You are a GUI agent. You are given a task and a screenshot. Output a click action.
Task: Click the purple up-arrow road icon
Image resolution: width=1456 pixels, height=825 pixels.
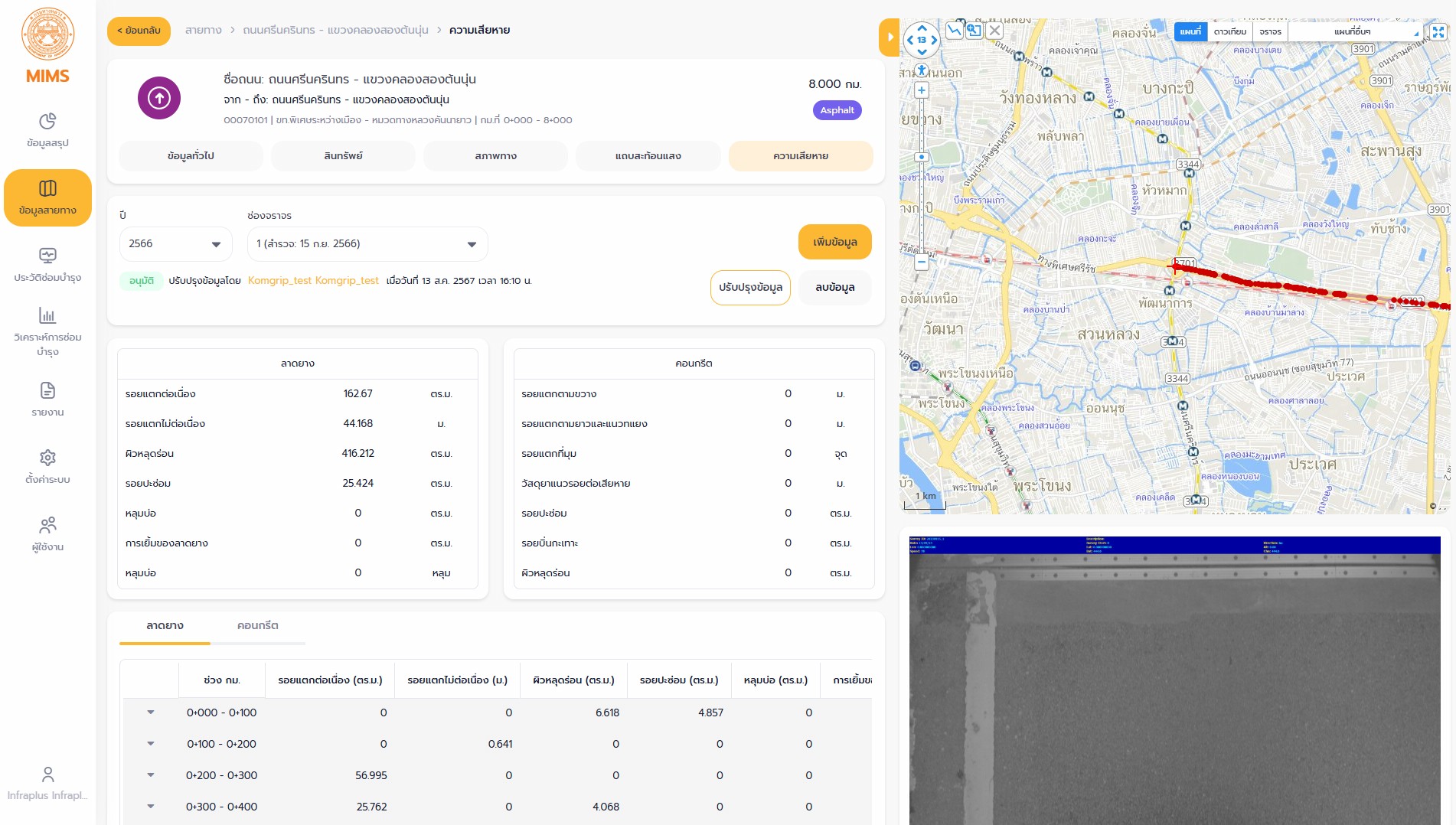(159, 98)
